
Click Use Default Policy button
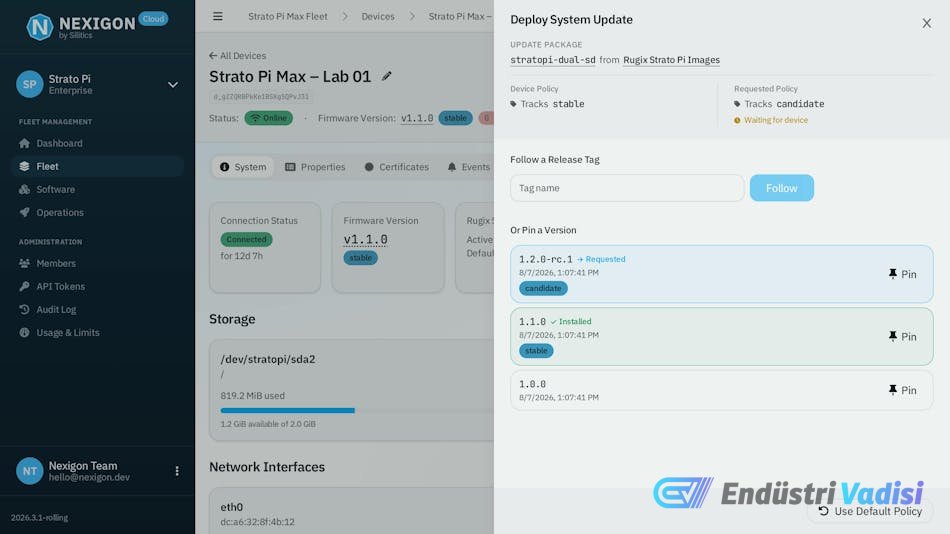tap(870, 512)
